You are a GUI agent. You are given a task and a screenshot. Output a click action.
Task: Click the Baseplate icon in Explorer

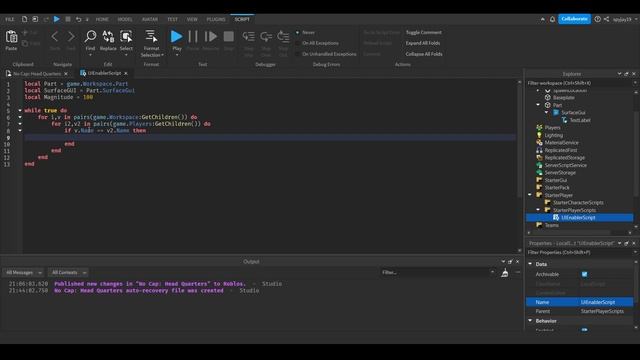[x=548, y=98]
